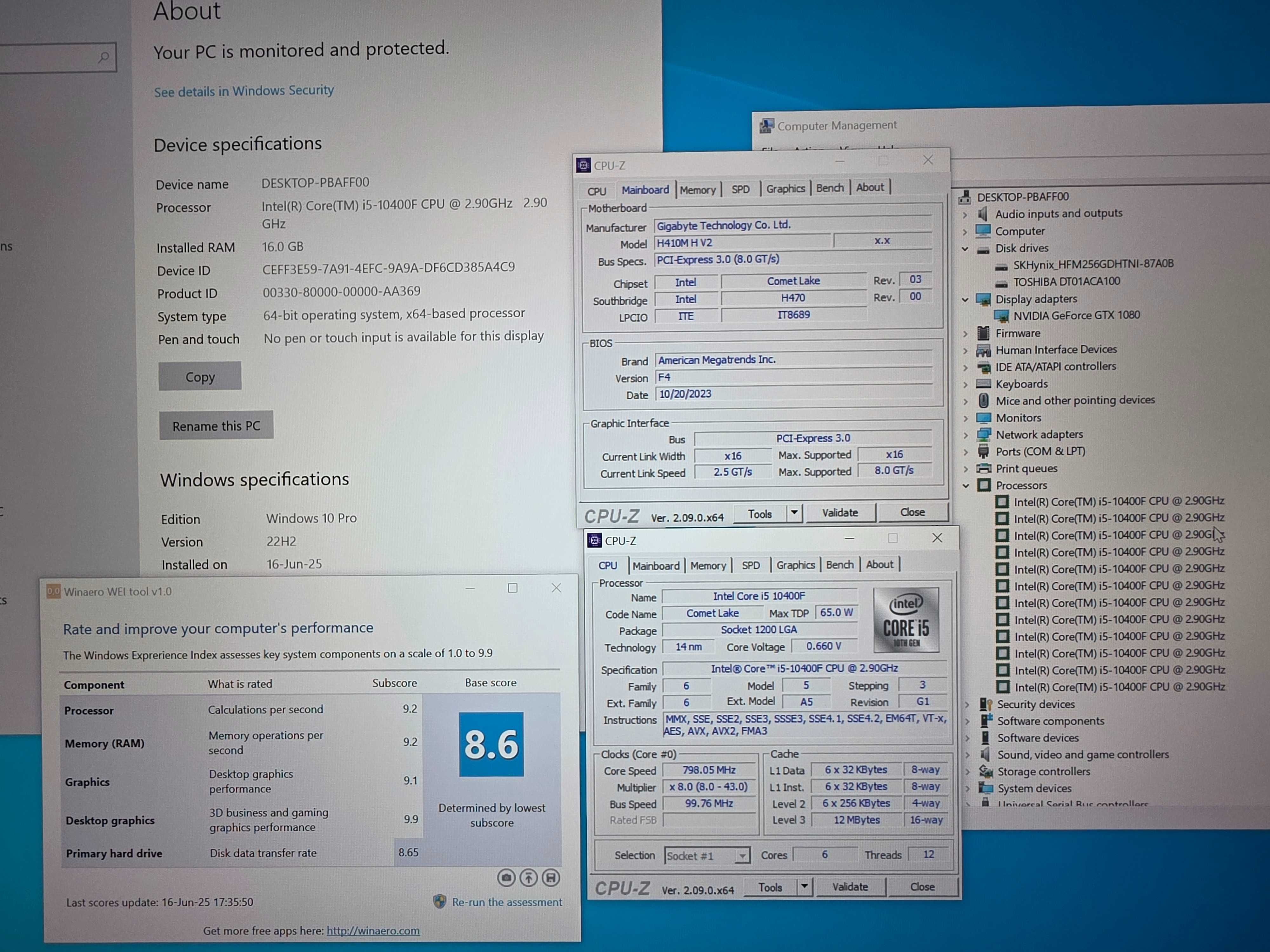Open Tools dropdown arrow in lower CPU-Z window
The width and height of the screenshot is (1270, 952).
(804, 887)
